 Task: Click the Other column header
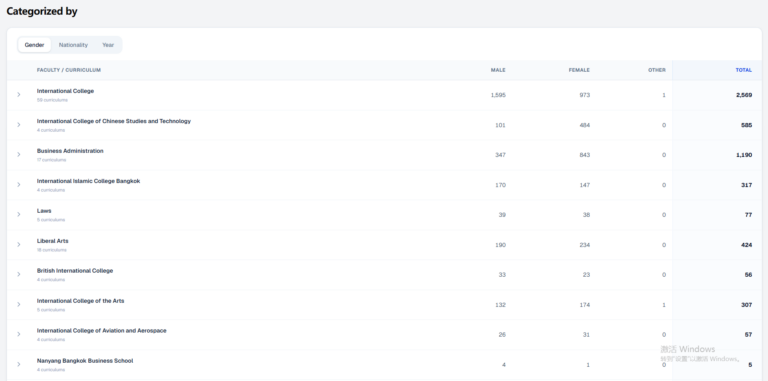[x=657, y=70]
